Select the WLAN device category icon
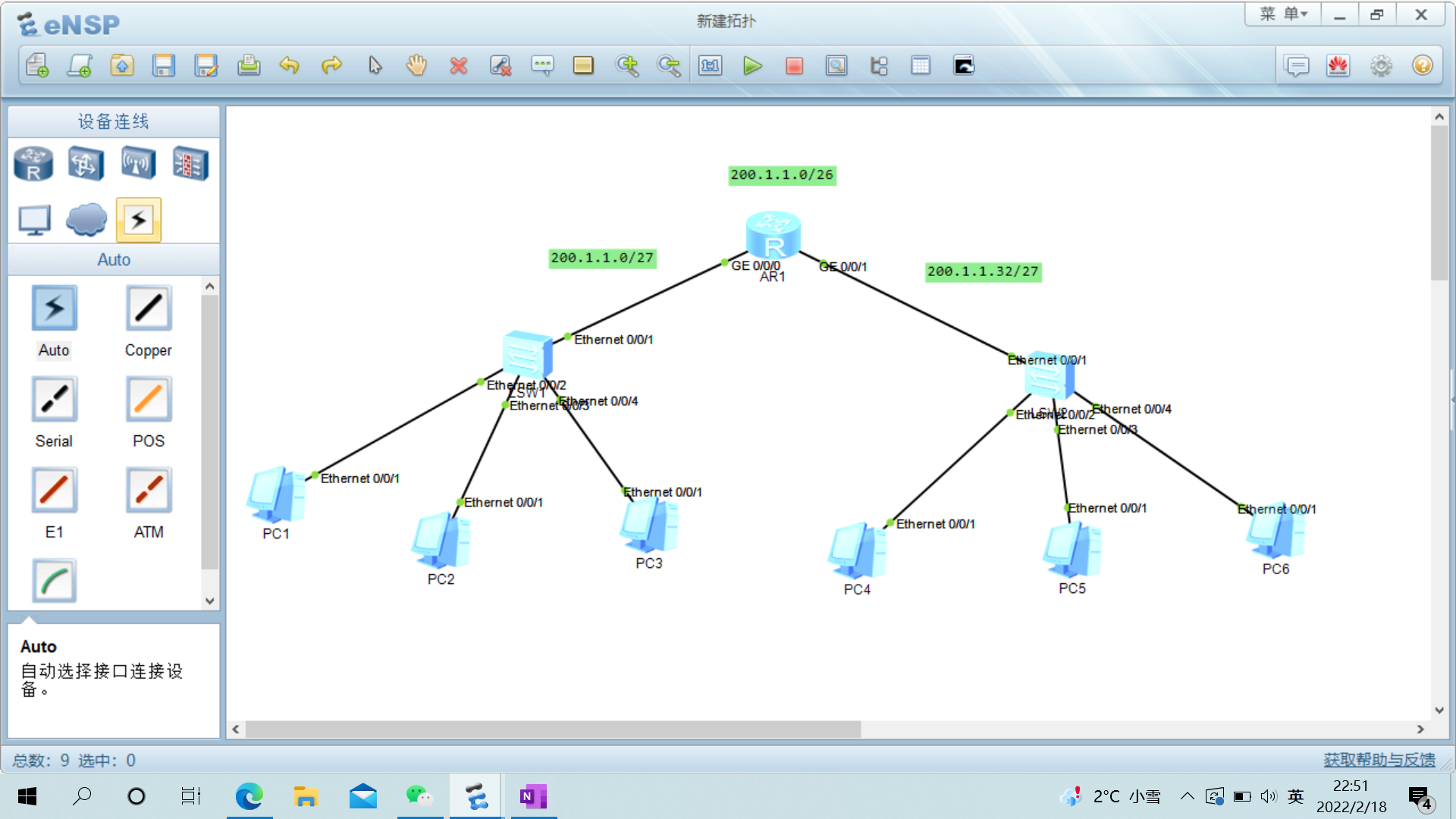Screen dimensions: 1456x819 point(138,164)
